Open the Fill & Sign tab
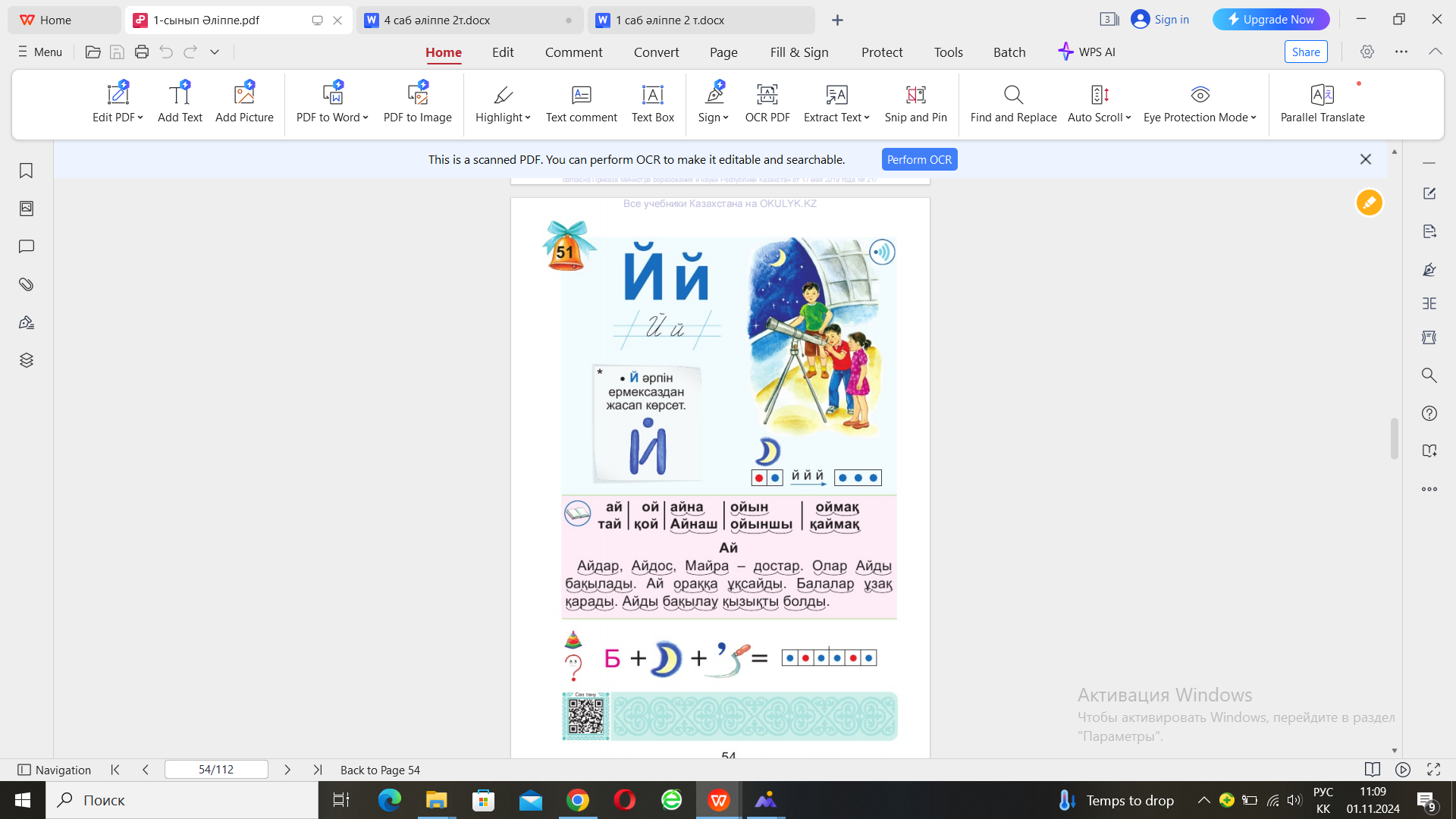Screen dimensions: 1456x819 799,52
